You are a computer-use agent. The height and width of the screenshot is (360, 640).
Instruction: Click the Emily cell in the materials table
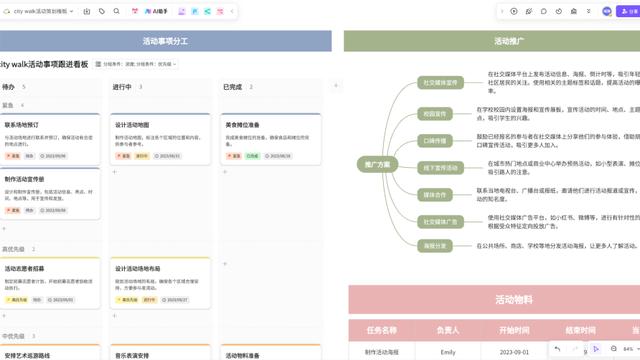click(x=448, y=351)
